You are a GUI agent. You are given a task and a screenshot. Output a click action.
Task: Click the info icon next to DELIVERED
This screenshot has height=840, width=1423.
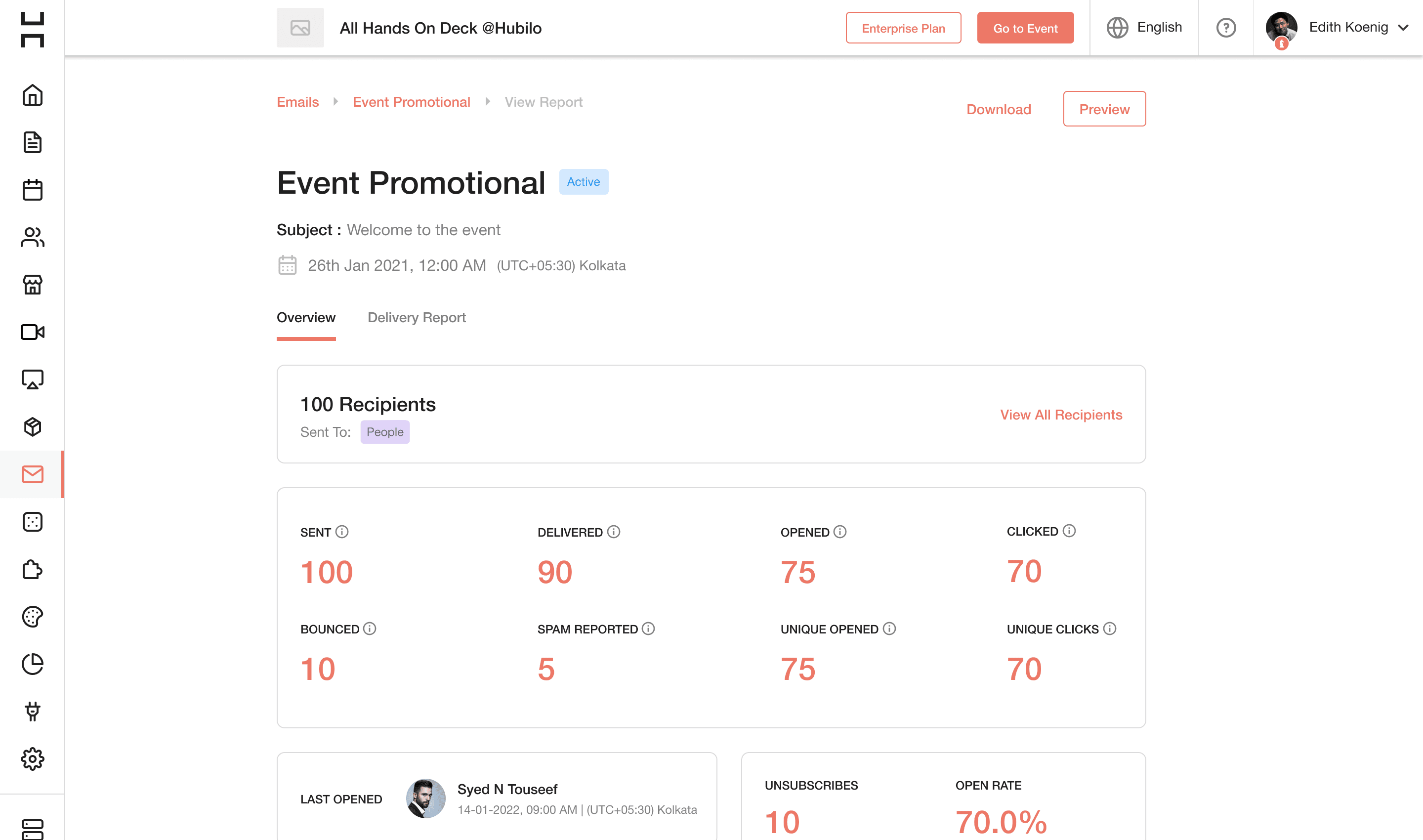(x=614, y=532)
